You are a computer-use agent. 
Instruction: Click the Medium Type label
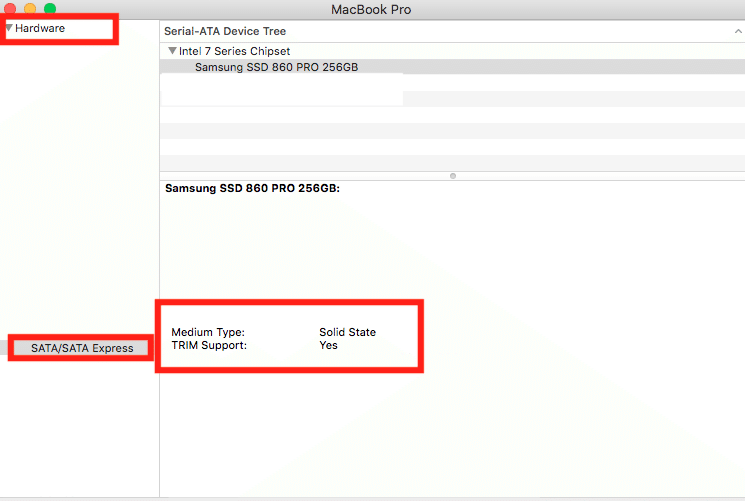pyautogui.click(x=208, y=332)
